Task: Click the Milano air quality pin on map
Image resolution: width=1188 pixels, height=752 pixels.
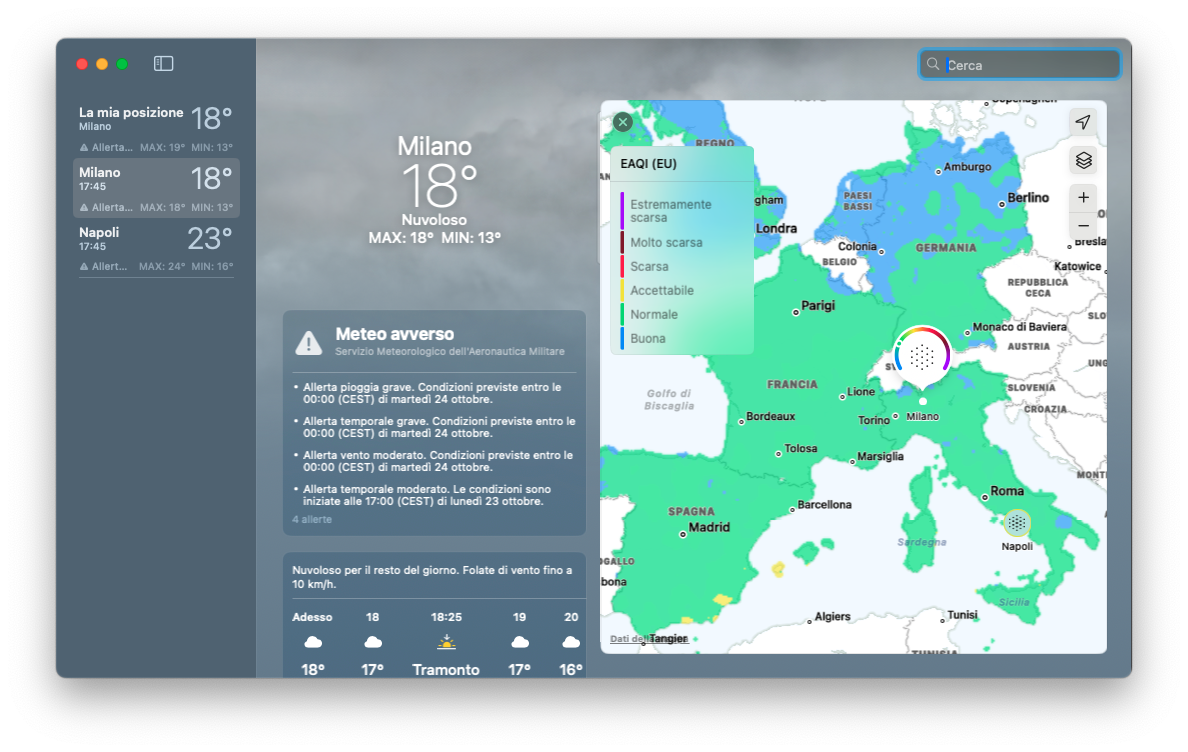Action: point(922,356)
